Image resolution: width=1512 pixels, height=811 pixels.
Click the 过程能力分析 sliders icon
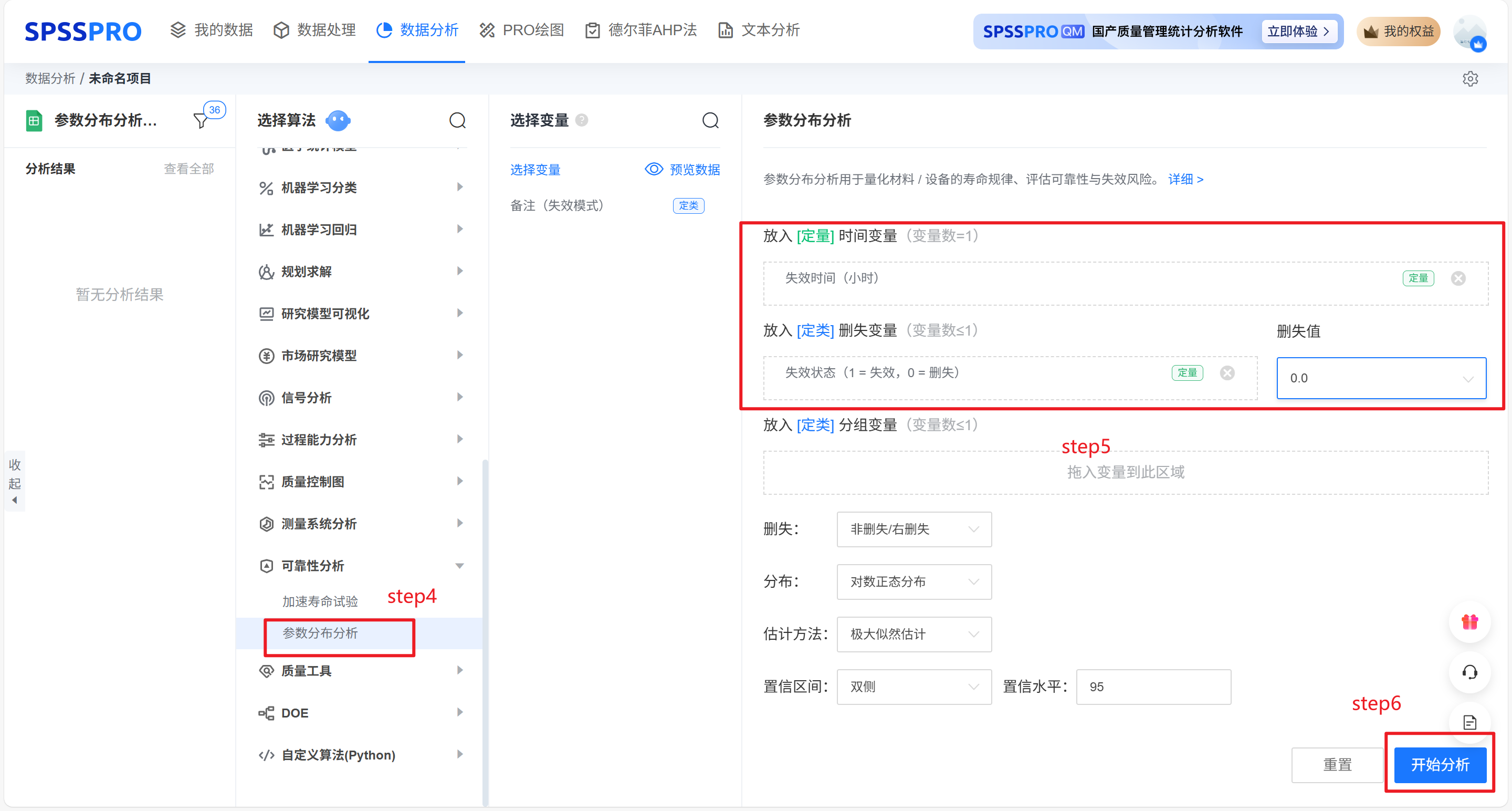266,440
